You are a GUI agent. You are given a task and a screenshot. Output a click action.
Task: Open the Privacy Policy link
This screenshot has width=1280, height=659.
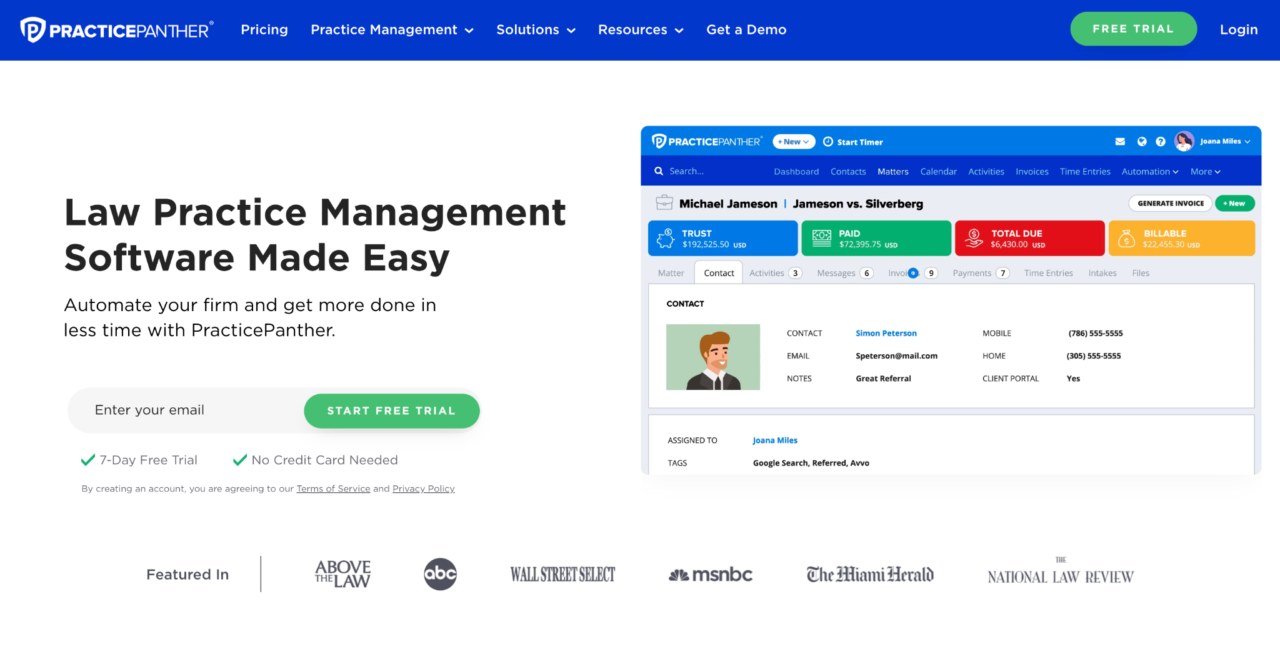coord(423,489)
